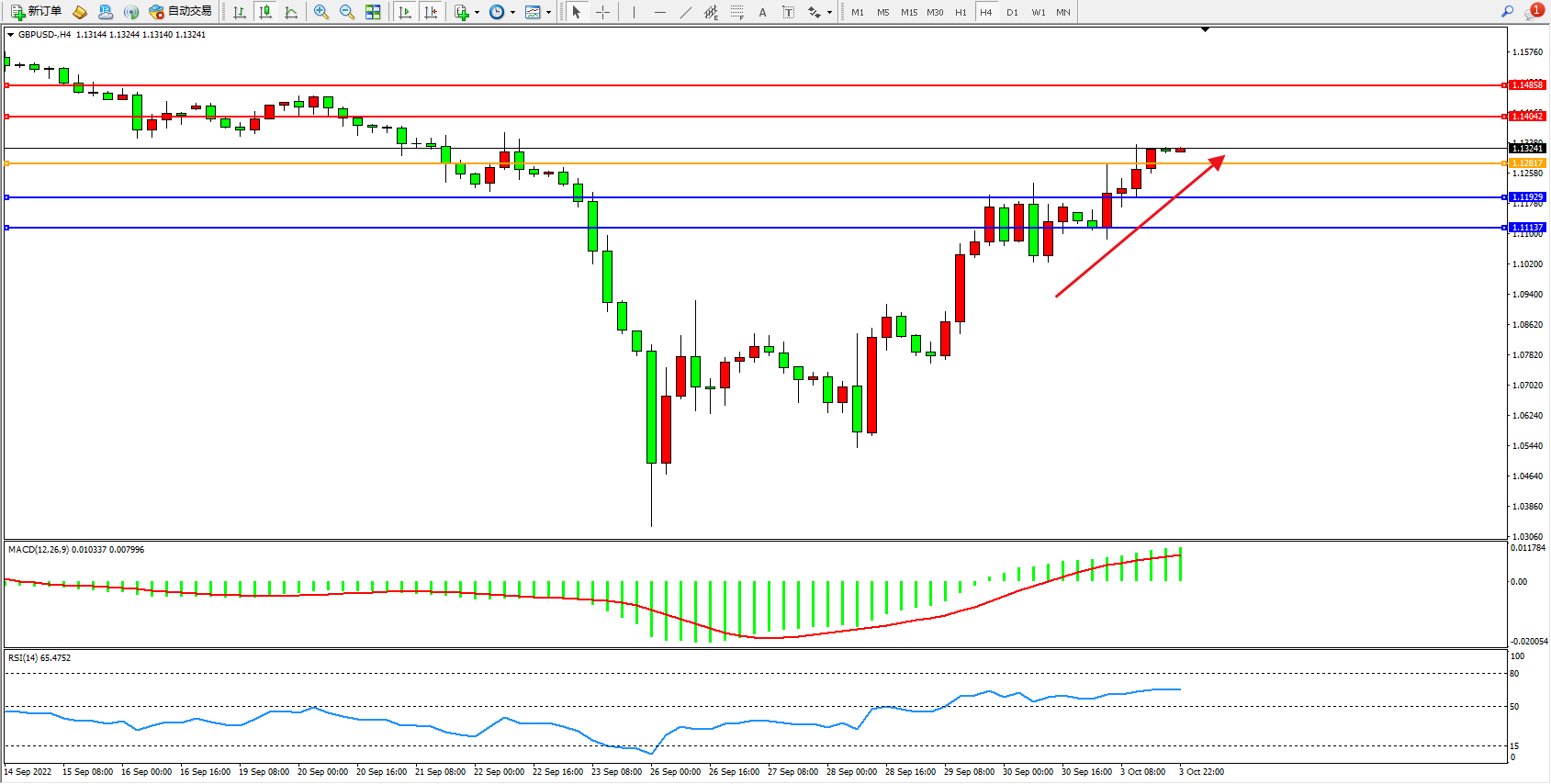
Task: Zoom out of the chart
Action: tap(346, 12)
